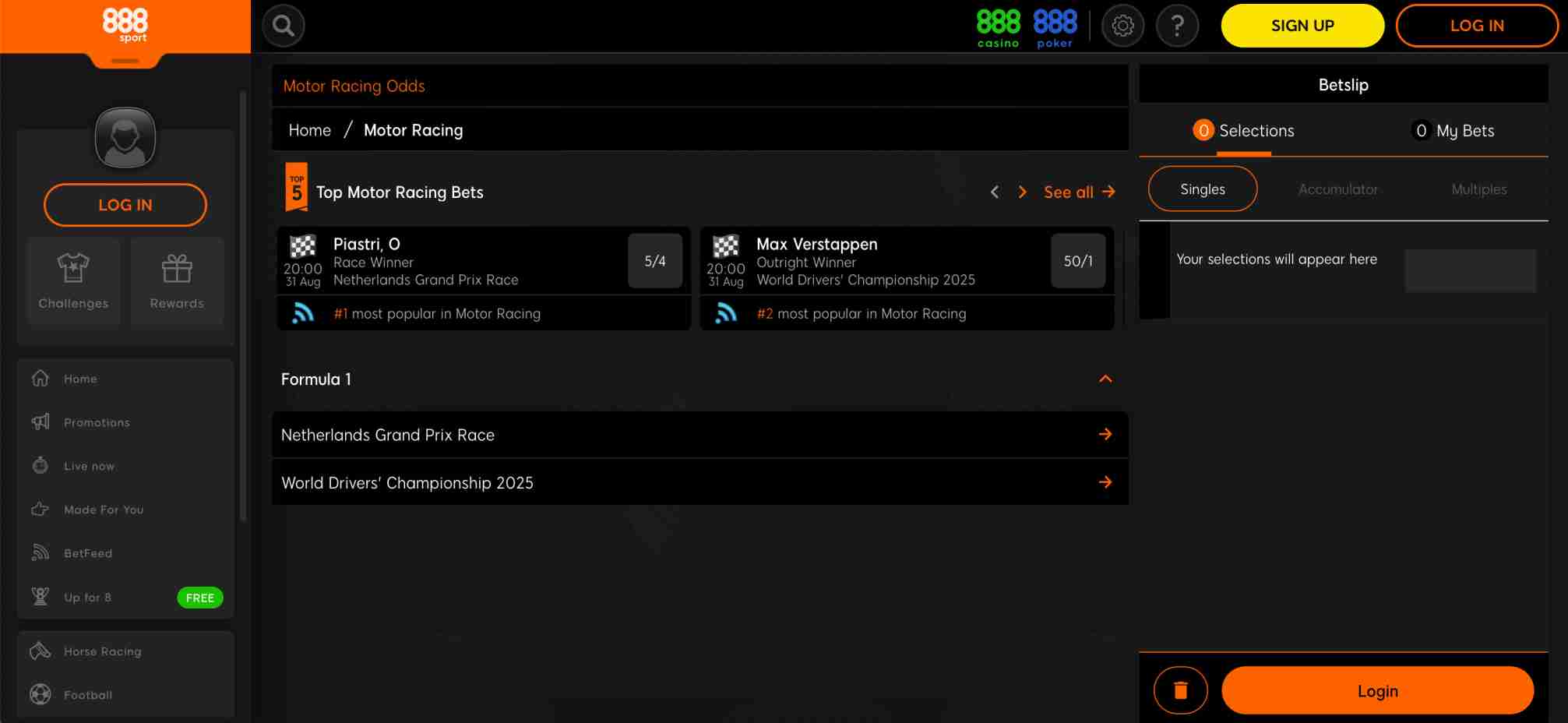Click the Top 5 badge icon

coord(297,187)
